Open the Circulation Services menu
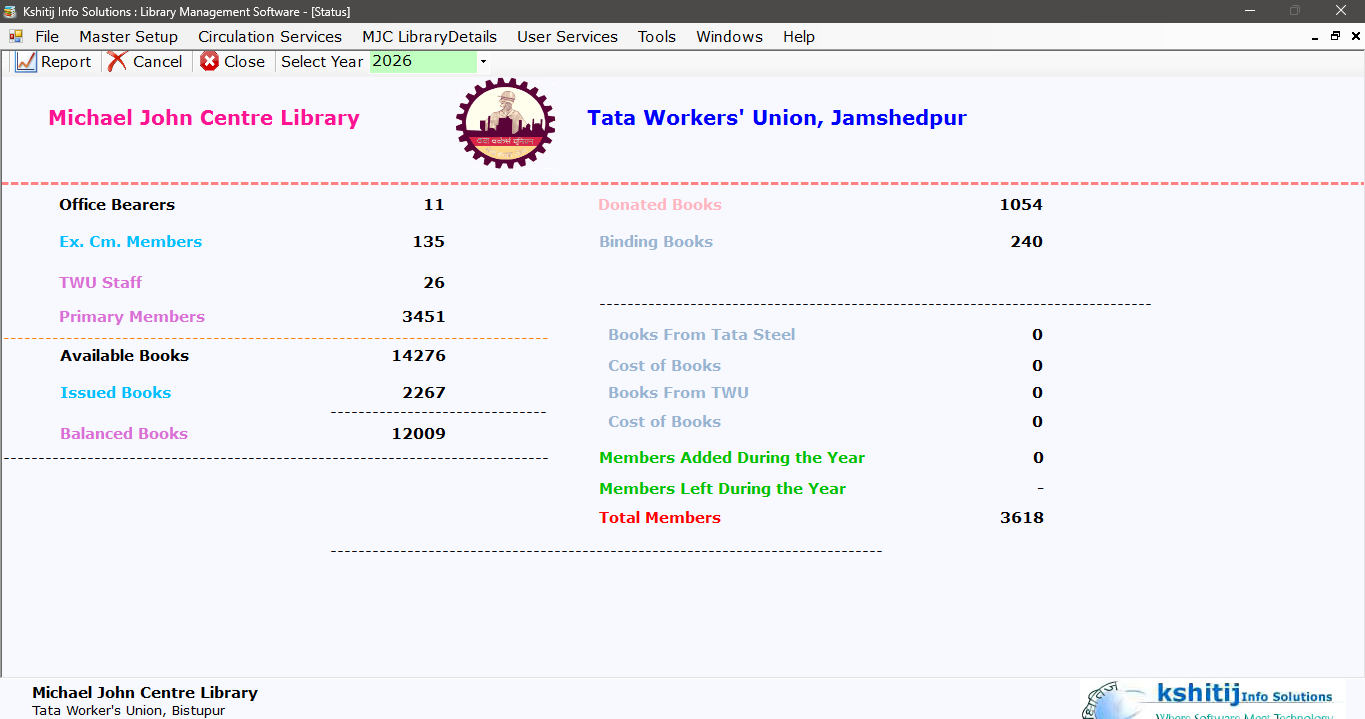This screenshot has width=1365, height=719. (x=270, y=36)
